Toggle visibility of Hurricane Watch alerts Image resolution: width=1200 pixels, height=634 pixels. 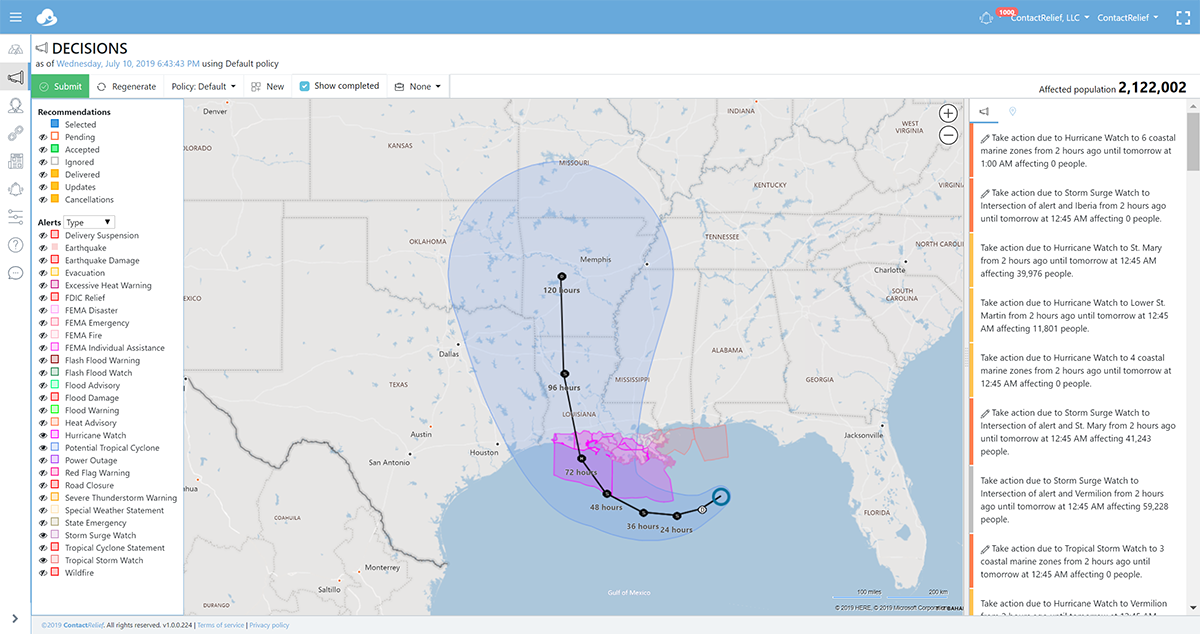point(43,436)
